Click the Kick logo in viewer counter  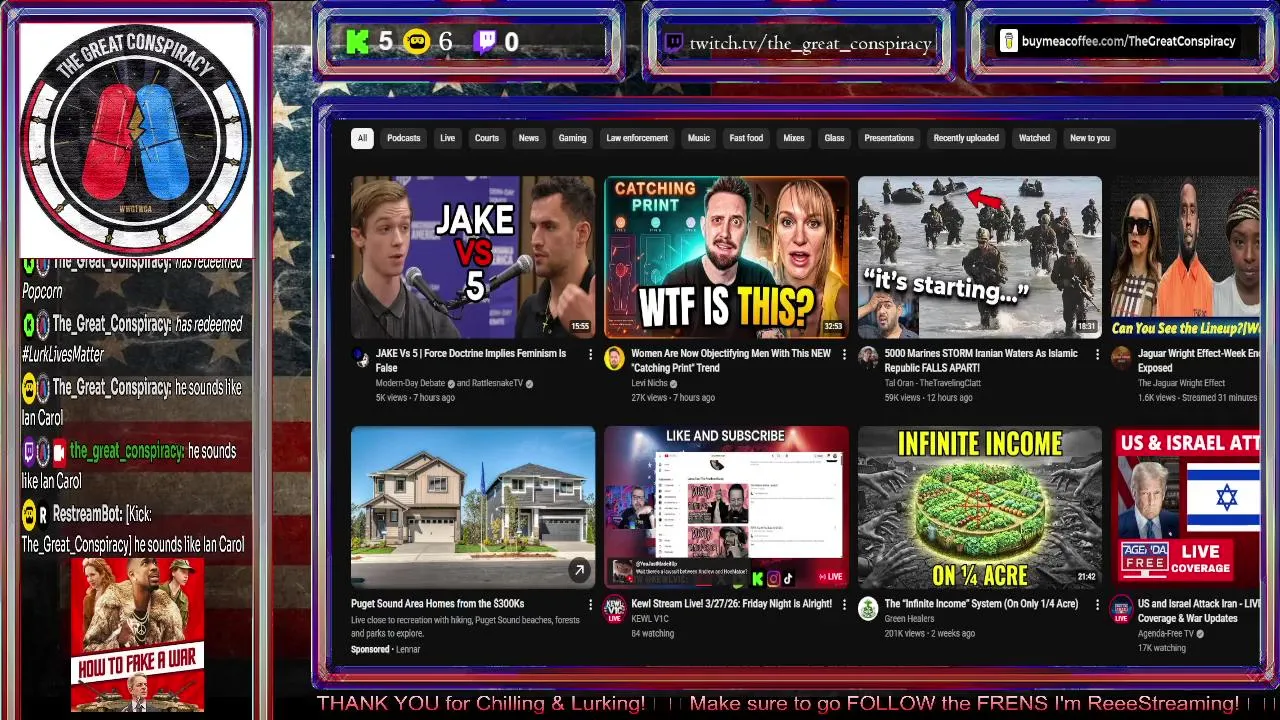coord(357,42)
